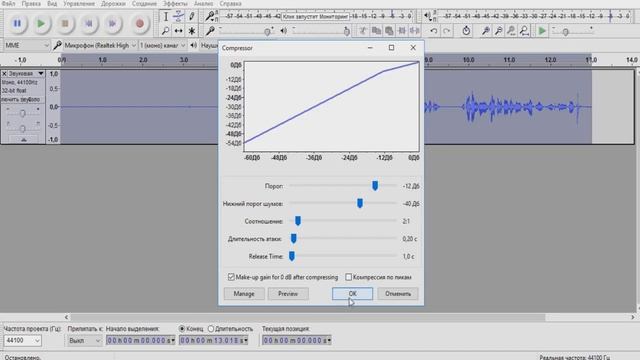Open the Управление menu
The width and height of the screenshot is (640, 360).
(x=79, y=4)
